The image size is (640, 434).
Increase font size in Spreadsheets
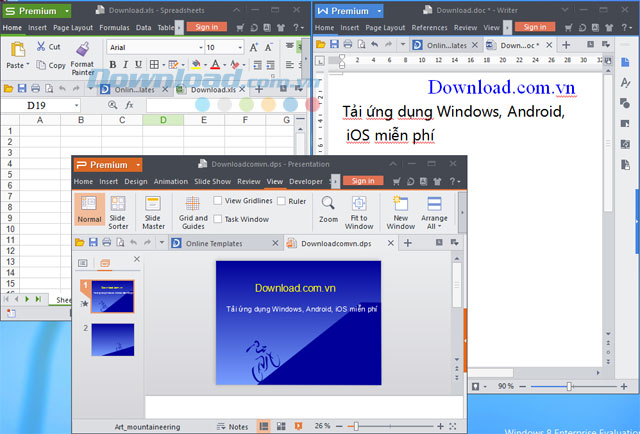(x=253, y=47)
